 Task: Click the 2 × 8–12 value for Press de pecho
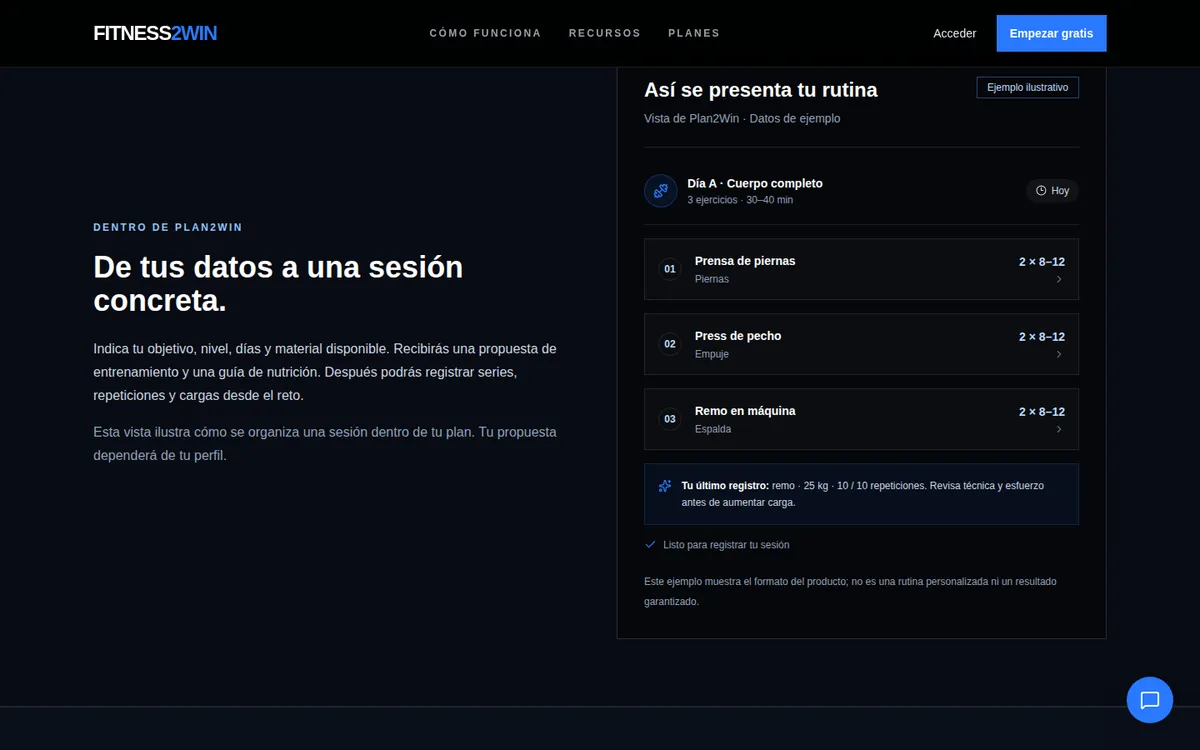pyautogui.click(x=1042, y=336)
